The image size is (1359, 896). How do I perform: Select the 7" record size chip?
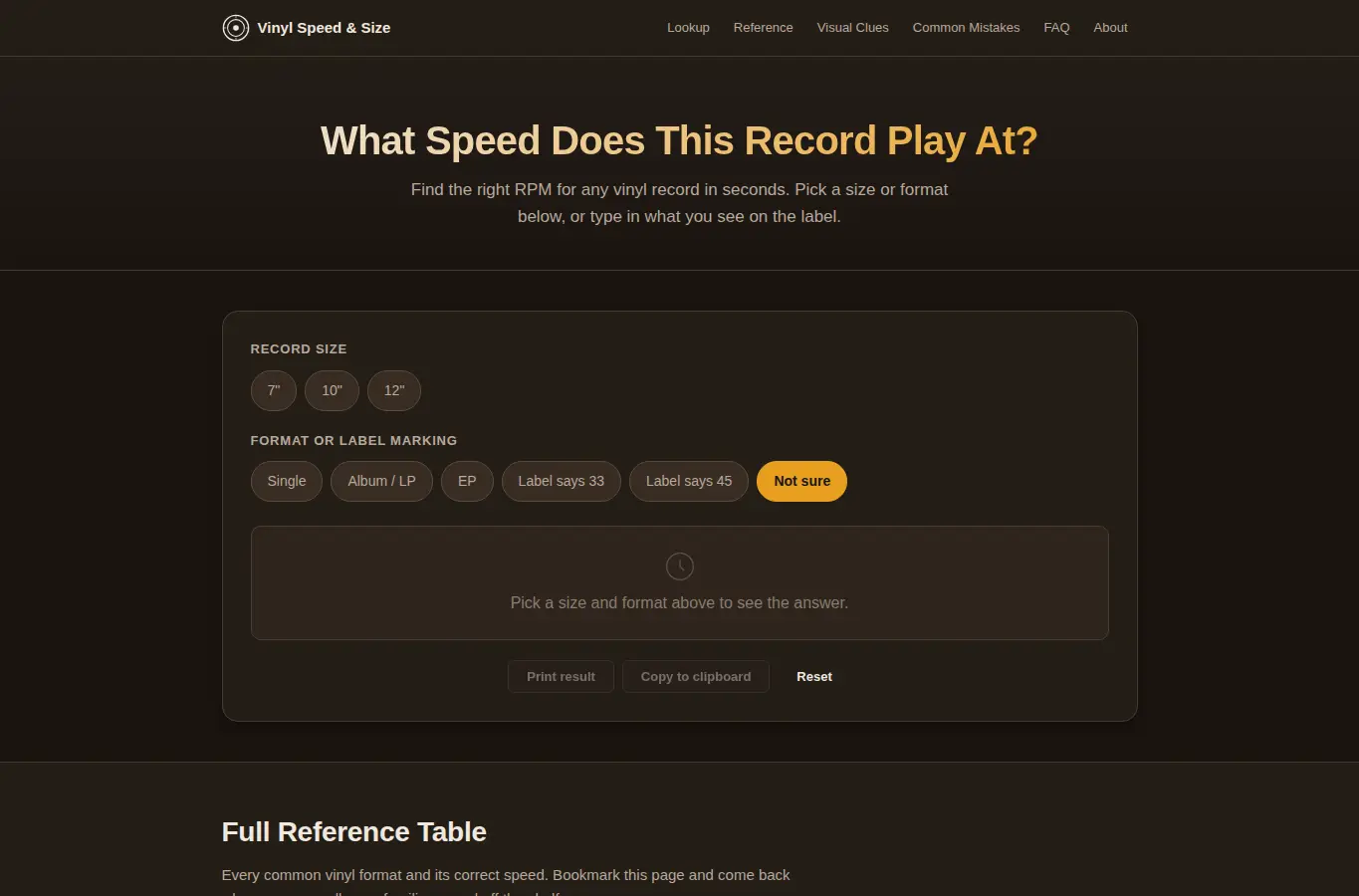click(x=274, y=390)
